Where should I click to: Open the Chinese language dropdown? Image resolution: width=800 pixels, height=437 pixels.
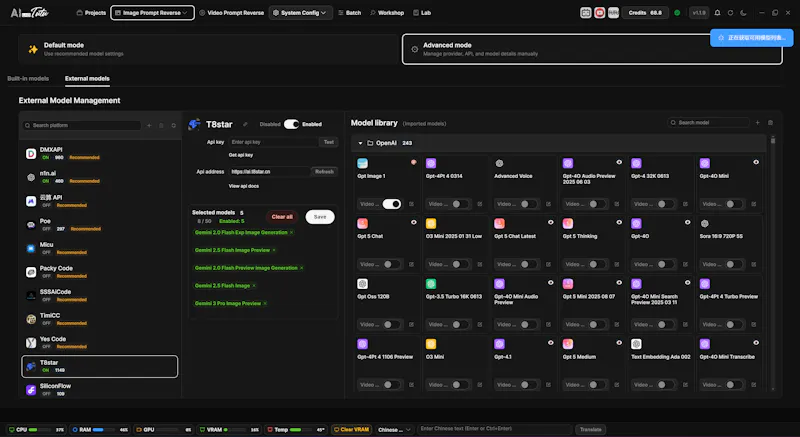tap(394, 429)
